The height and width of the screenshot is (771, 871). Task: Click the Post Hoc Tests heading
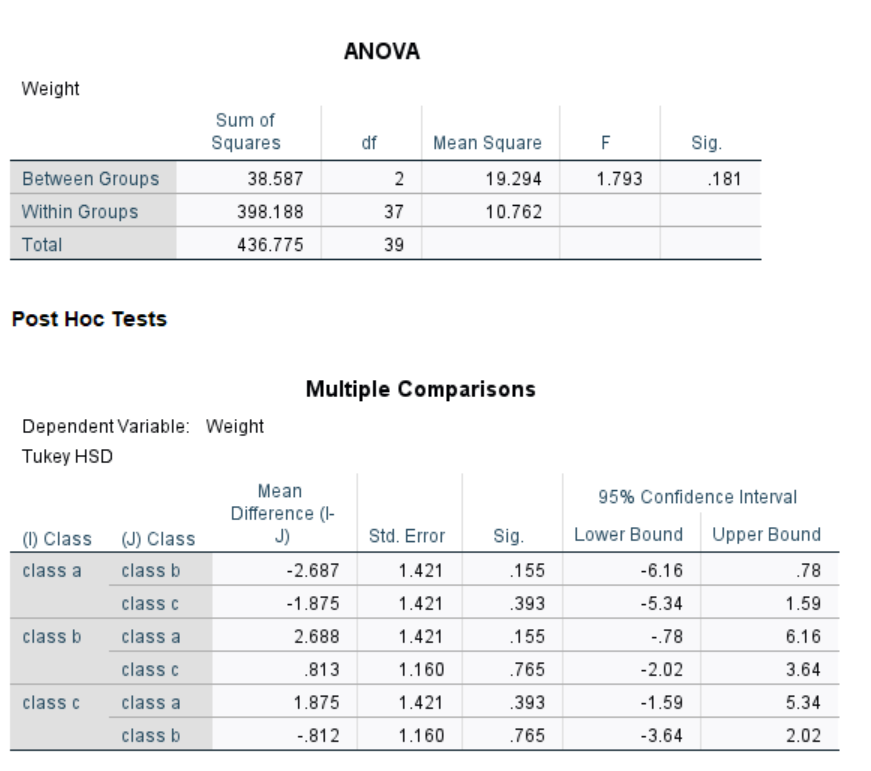[89, 320]
